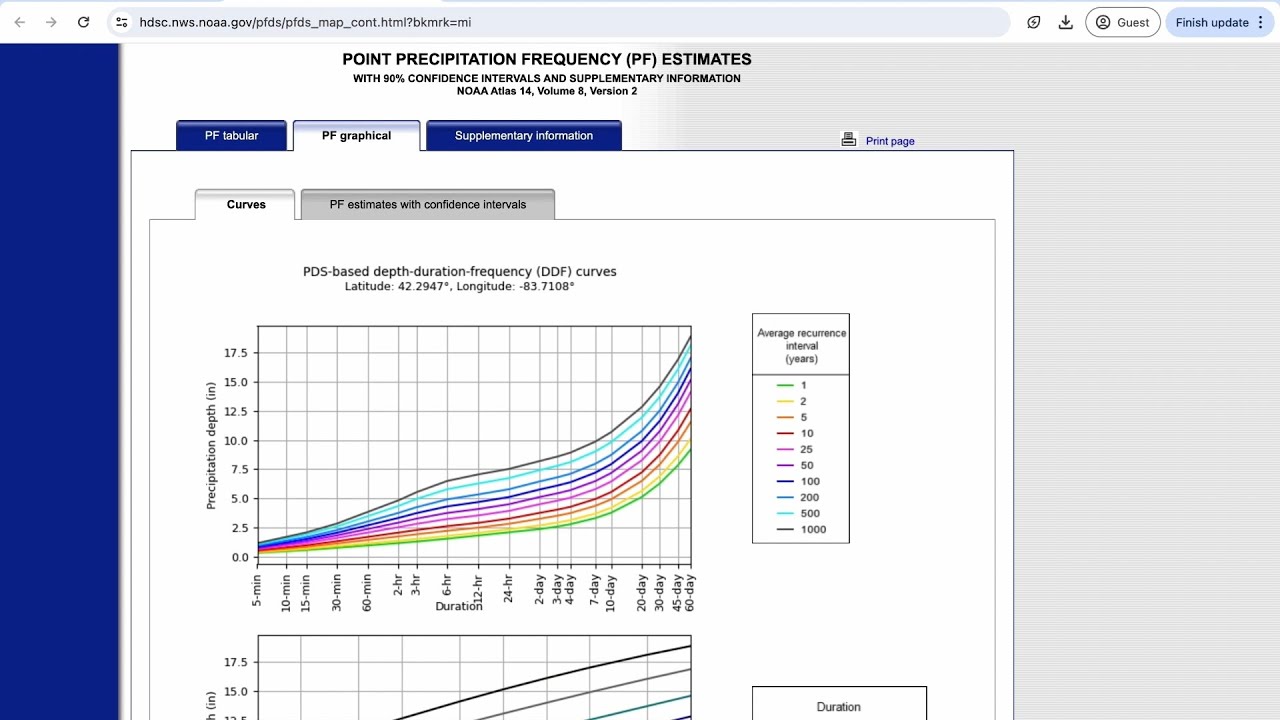
Task: Click the 24-hr label on the duration axis
Action: tap(509, 589)
